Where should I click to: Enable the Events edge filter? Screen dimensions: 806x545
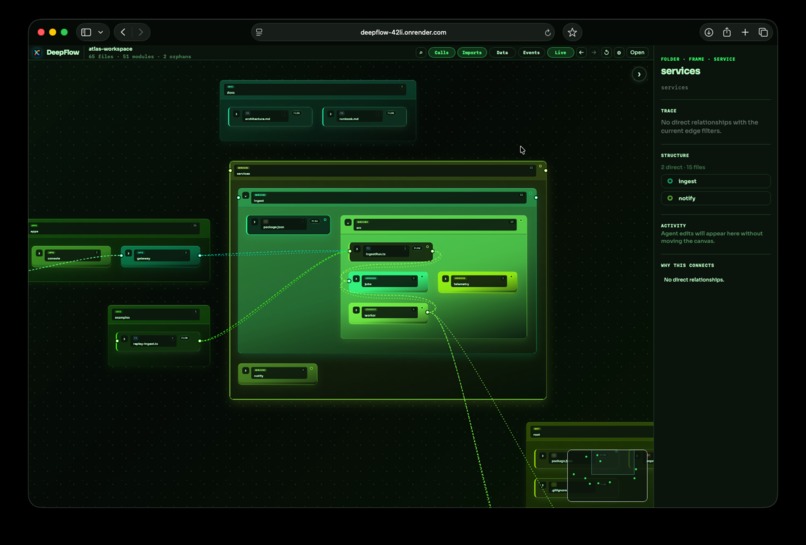pos(531,52)
